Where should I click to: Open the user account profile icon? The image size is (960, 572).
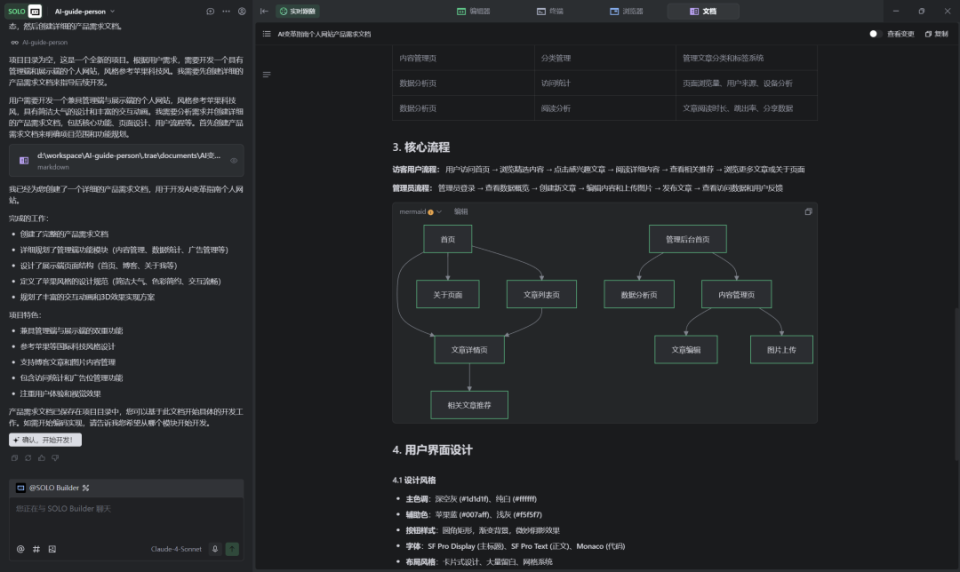click(242, 11)
